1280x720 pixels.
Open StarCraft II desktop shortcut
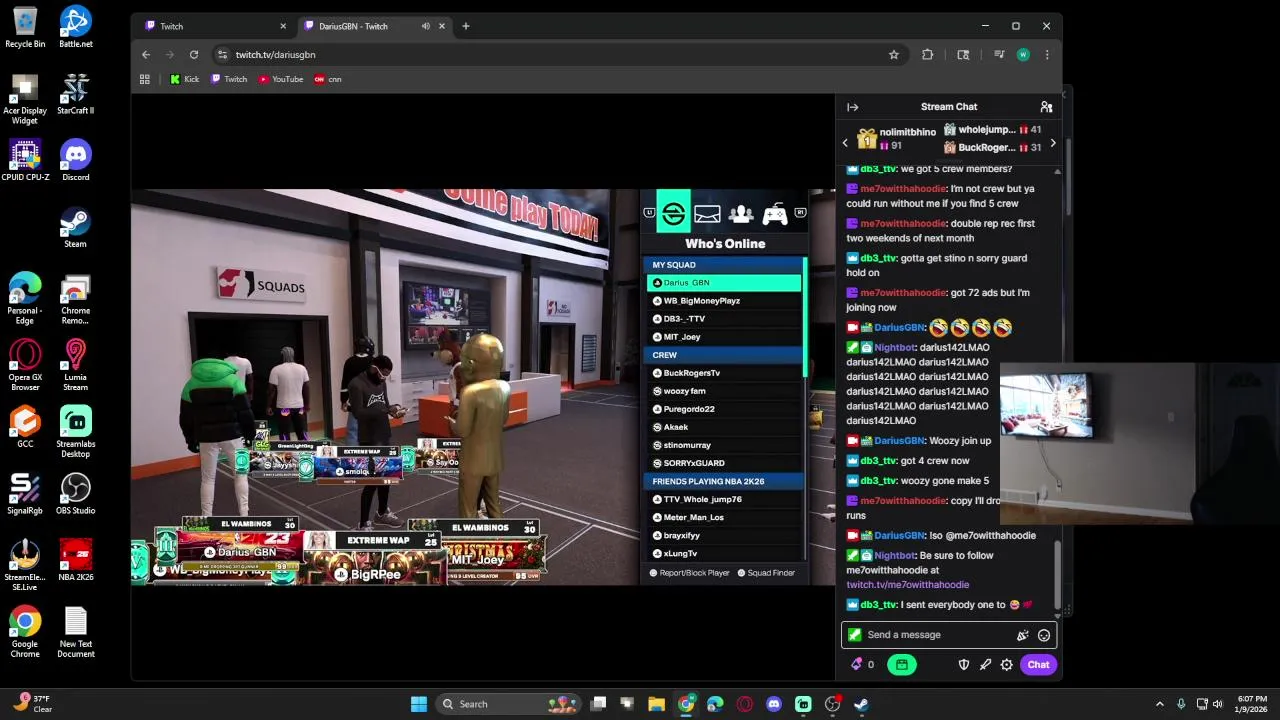click(76, 94)
